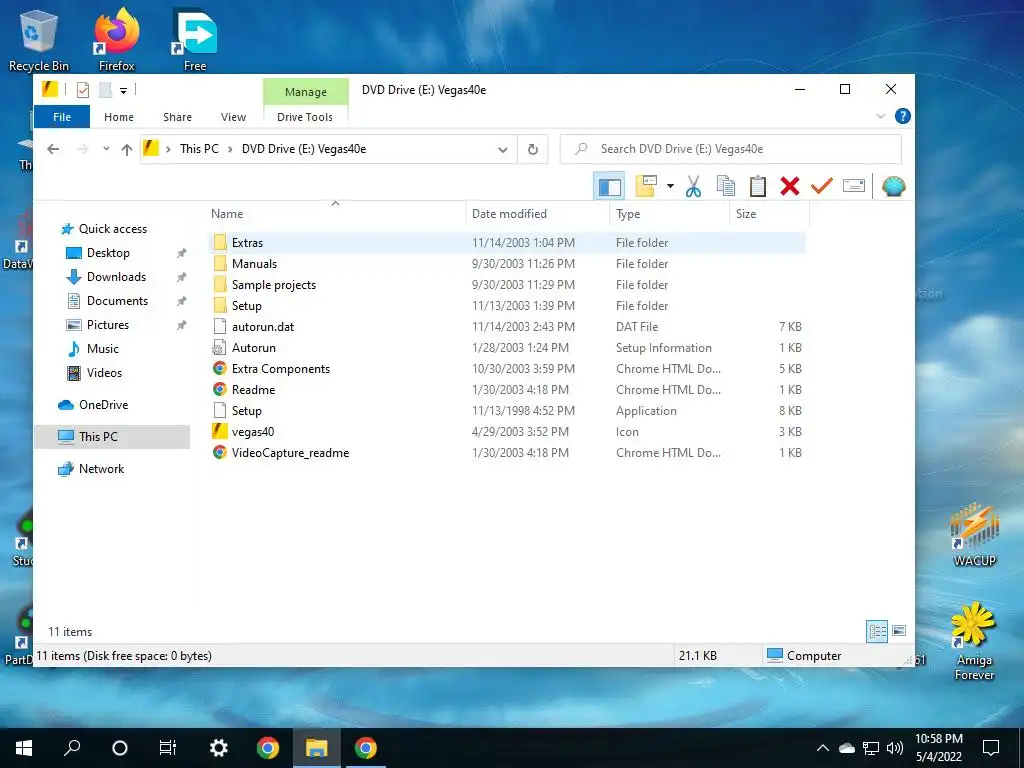This screenshot has width=1024, height=768.
Task: Click the orange checkmark Properties icon
Action: (x=822, y=187)
